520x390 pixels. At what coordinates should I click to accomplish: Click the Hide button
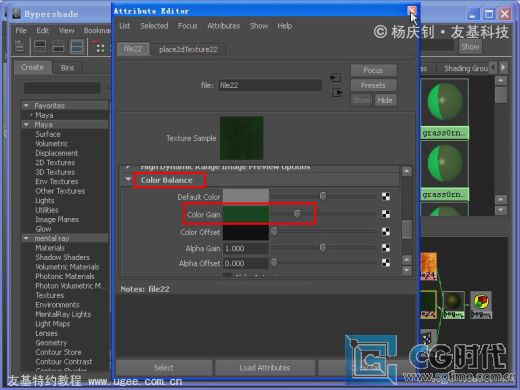pyautogui.click(x=385, y=100)
